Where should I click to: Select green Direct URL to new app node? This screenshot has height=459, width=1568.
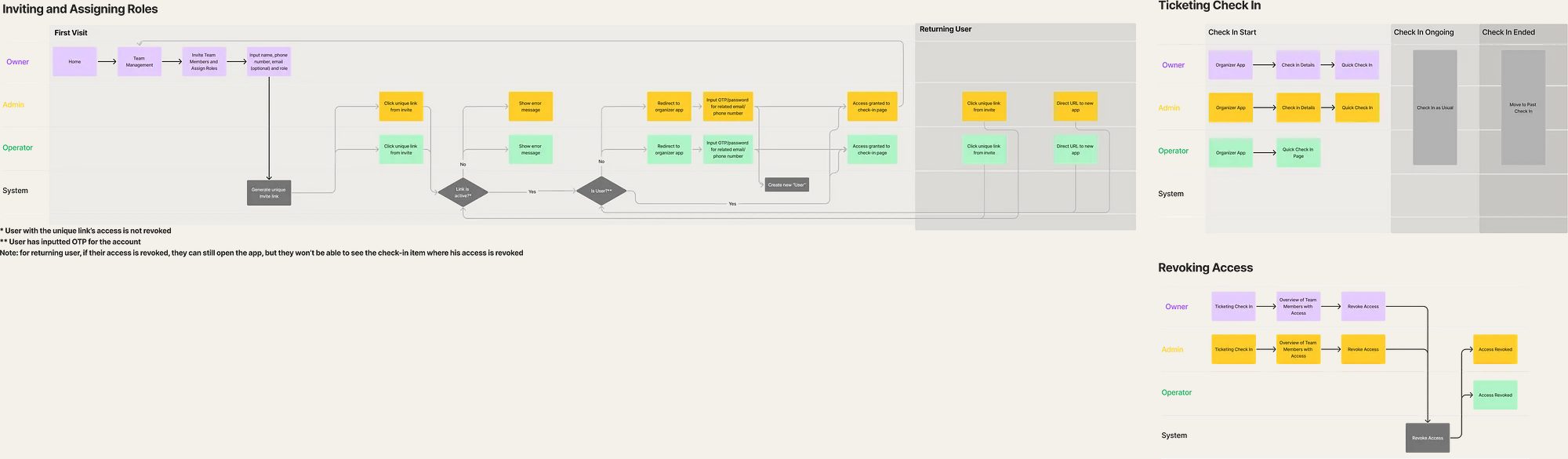click(1075, 149)
